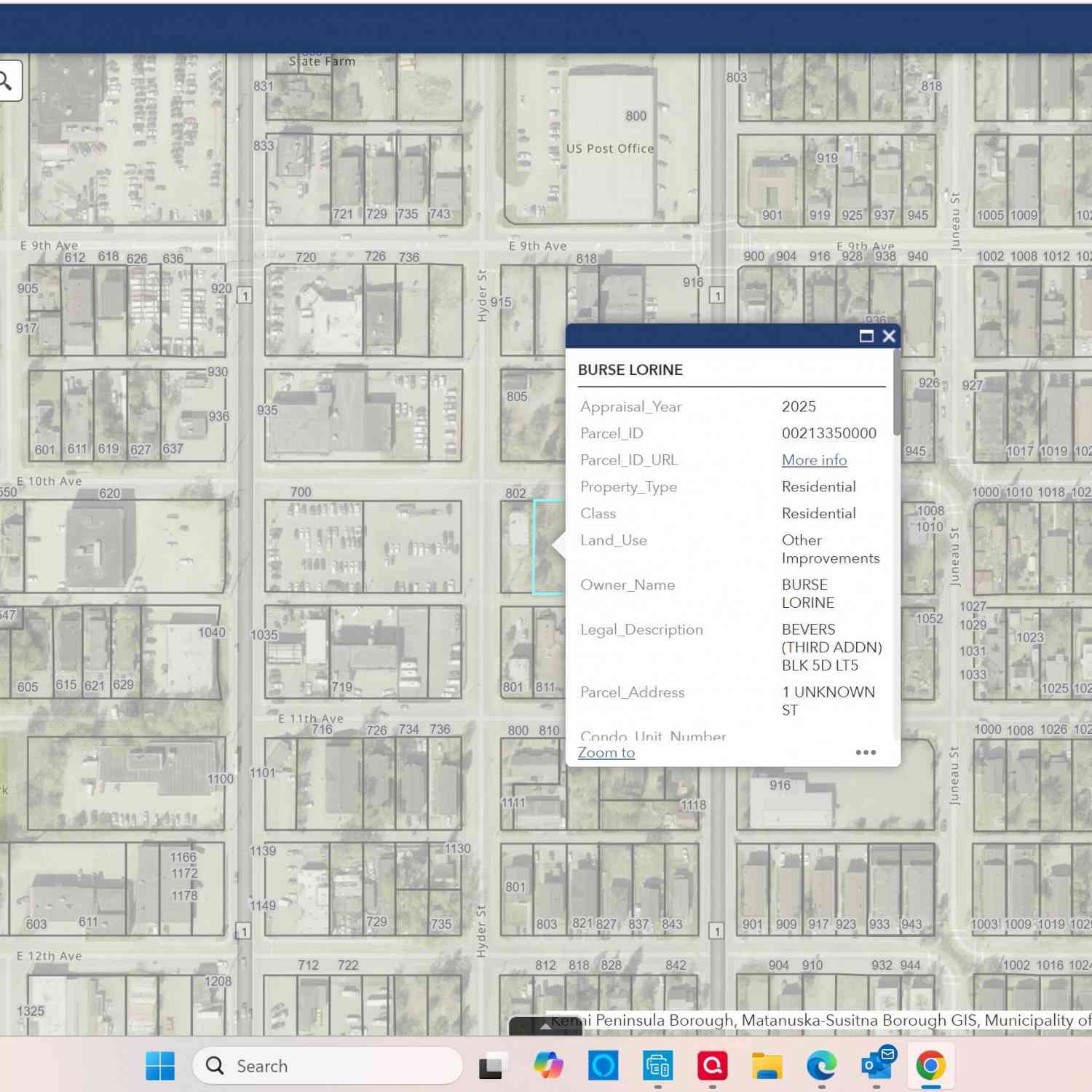
Task: Click the Route 1 shield beside address 920
Action: tap(245, 296)
